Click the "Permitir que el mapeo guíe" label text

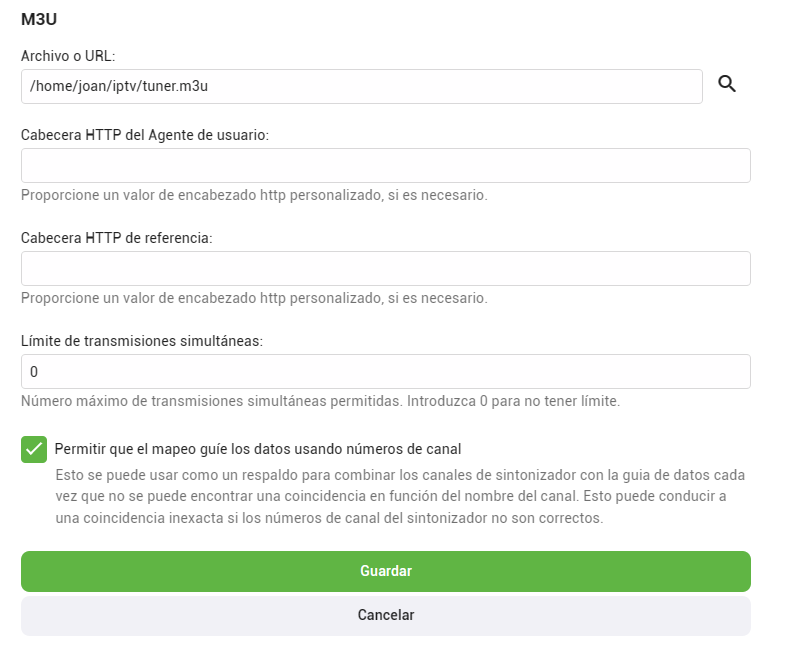[257, 449]
